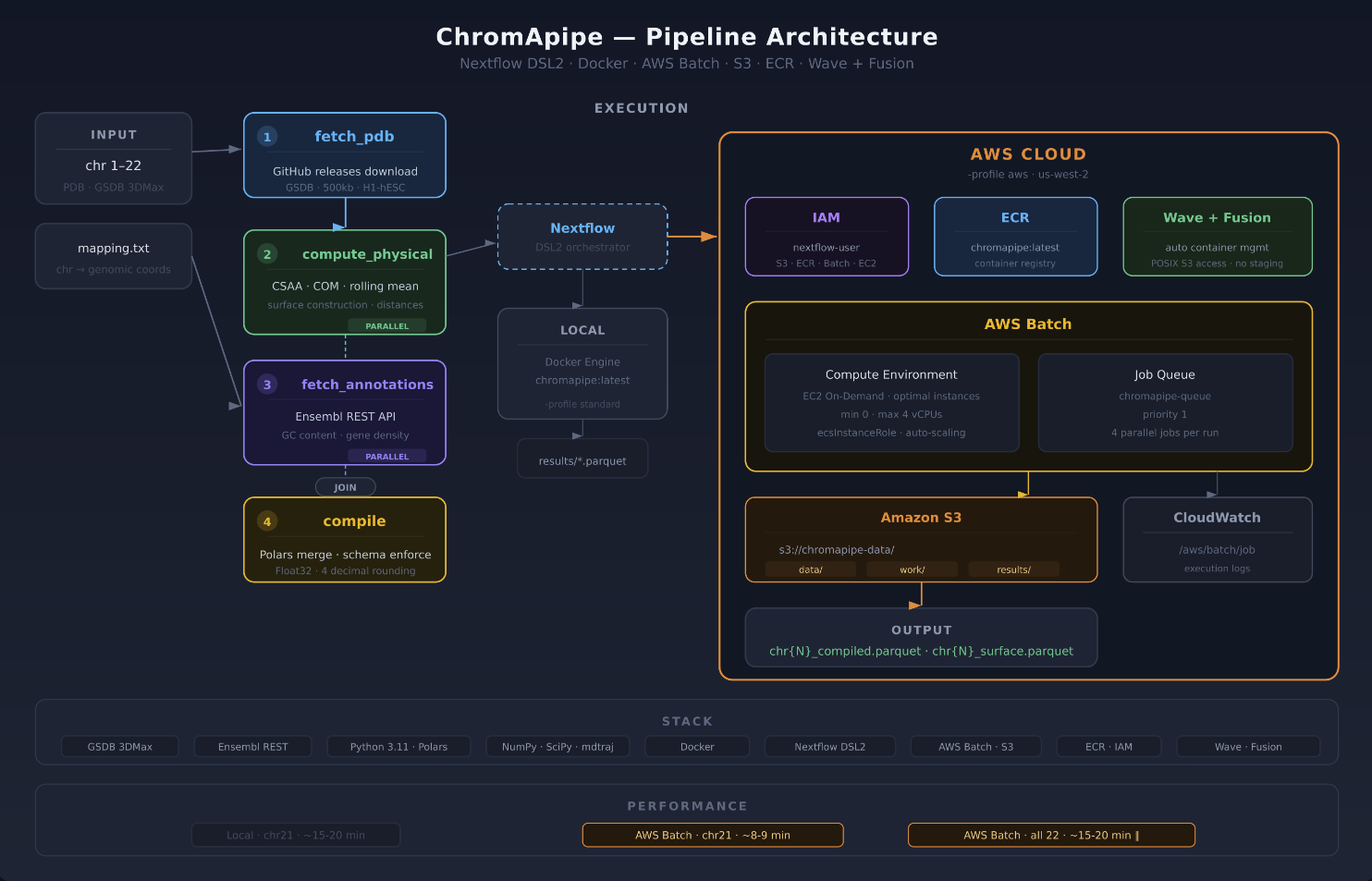The image size is (1372, 881).
Task: Click 'Docker Engine' in the LOCAL box
Action: click(x=582, y=362)
